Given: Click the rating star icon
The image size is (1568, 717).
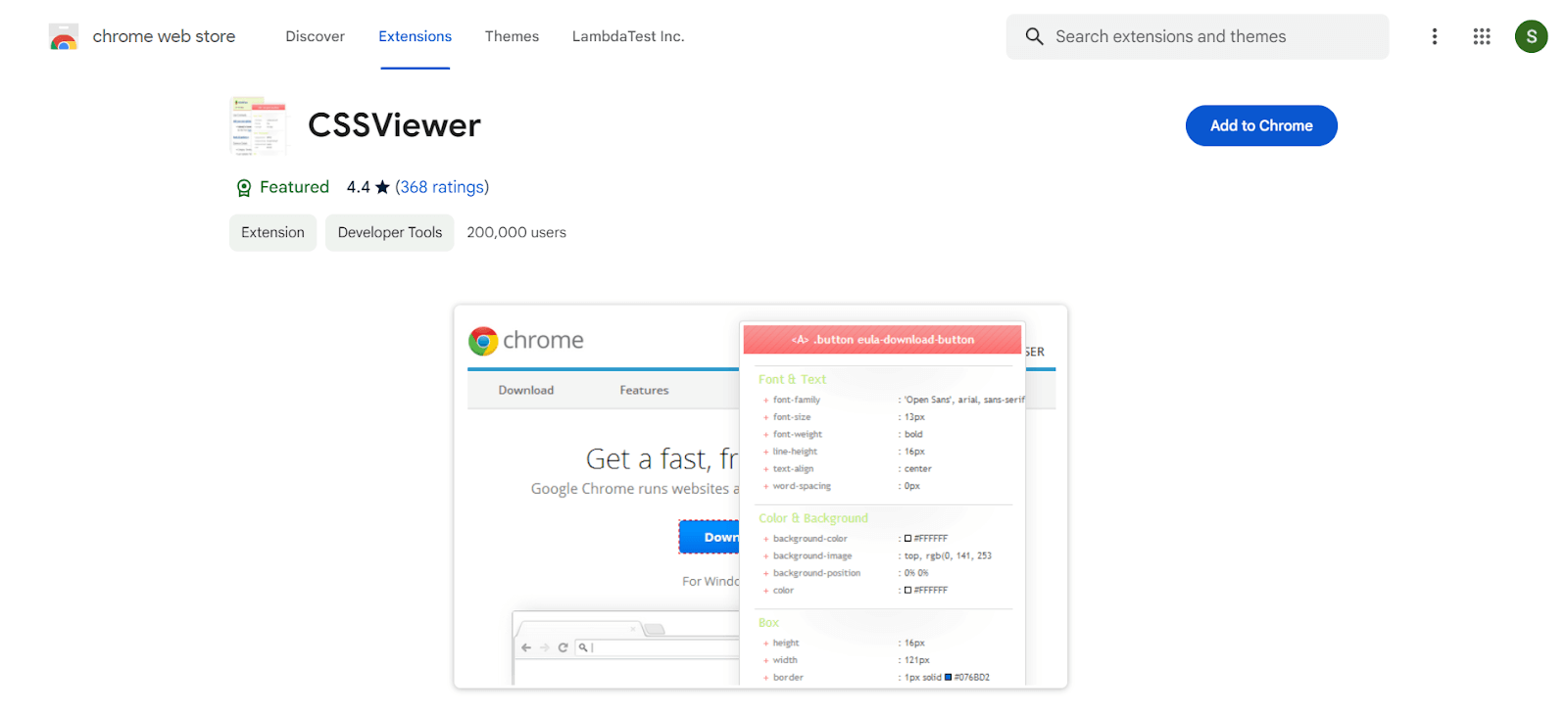Looking at the screenshot, I should point(382,187).
